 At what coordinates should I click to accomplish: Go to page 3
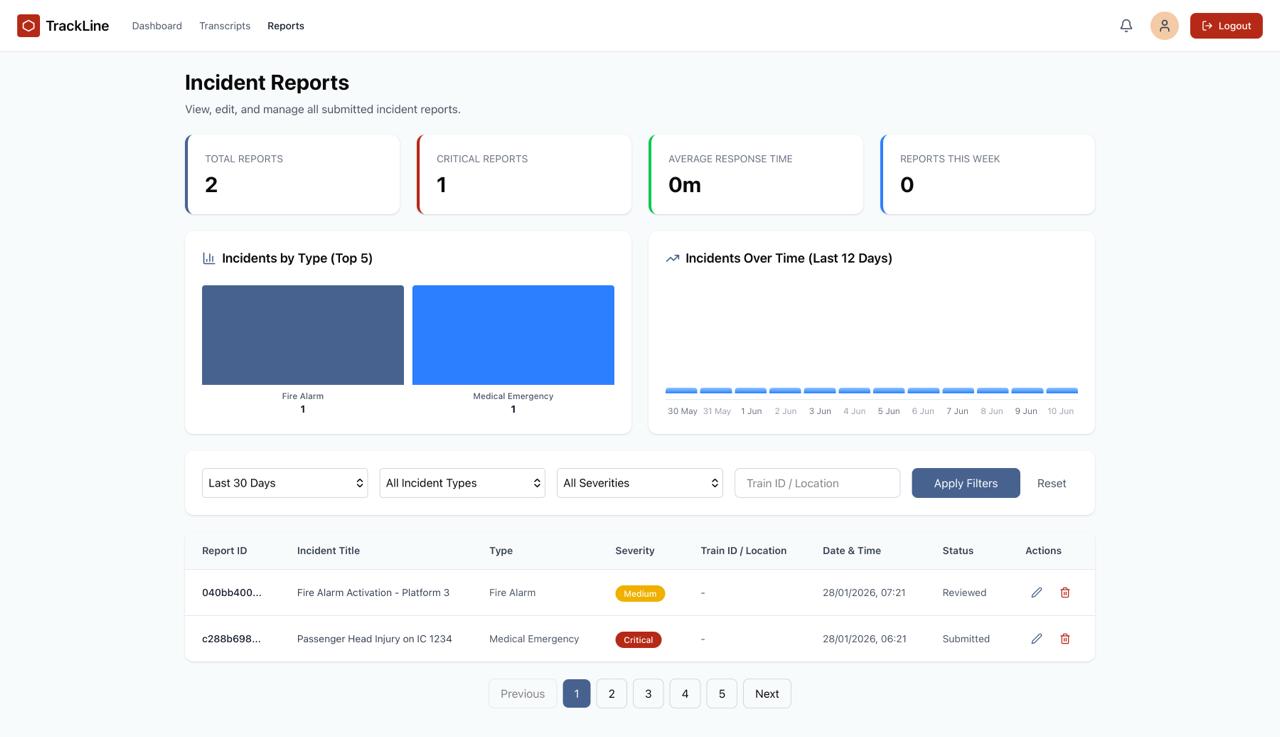[648, 694]
